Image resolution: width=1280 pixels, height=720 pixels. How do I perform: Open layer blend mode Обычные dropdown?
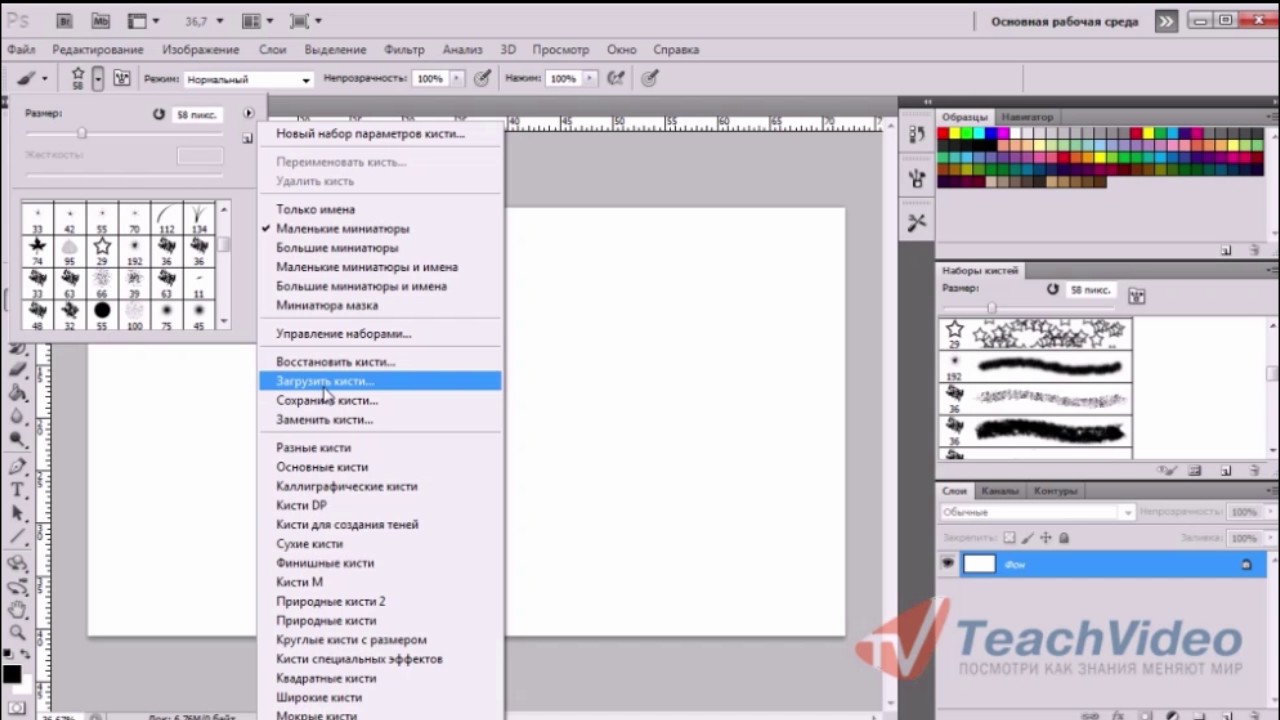click(x=1037, y=512)
